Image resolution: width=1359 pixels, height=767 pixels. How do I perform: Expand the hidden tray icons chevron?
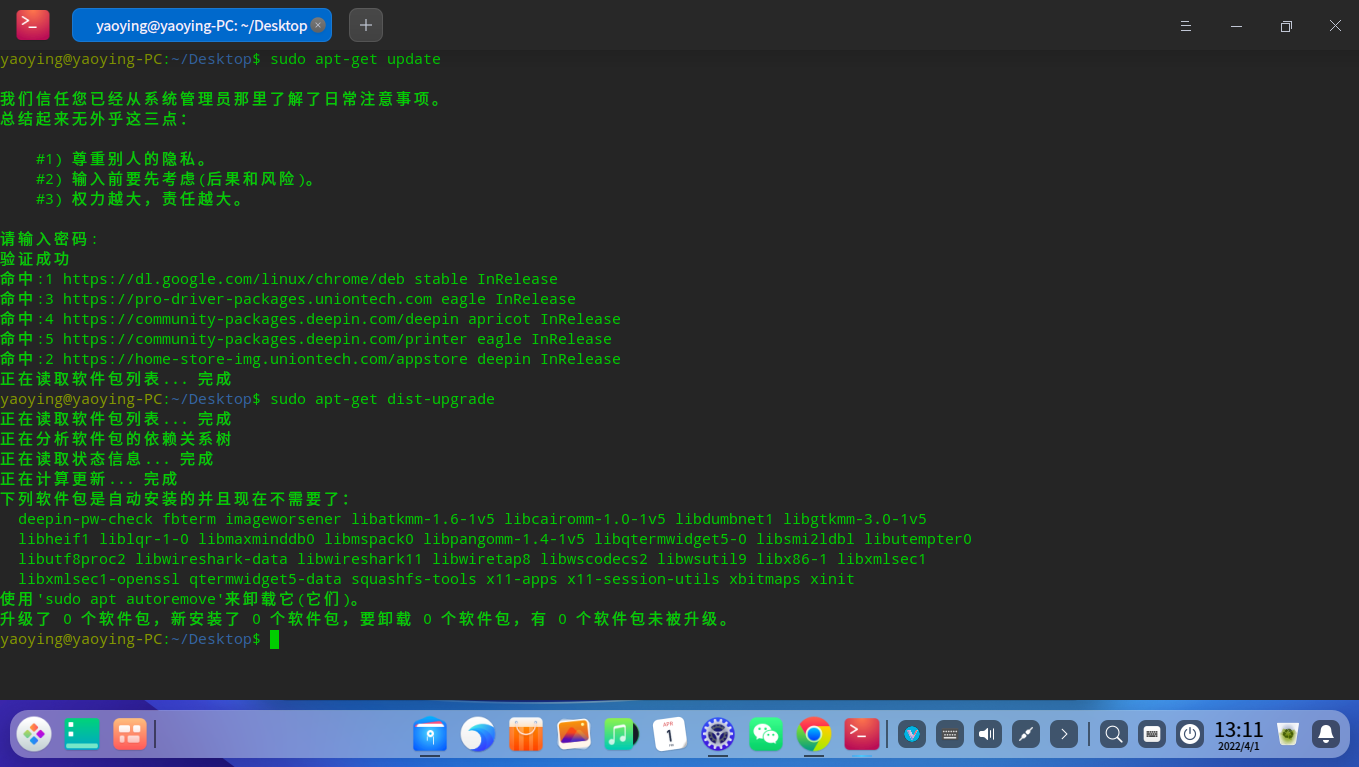coord(1063,734)
